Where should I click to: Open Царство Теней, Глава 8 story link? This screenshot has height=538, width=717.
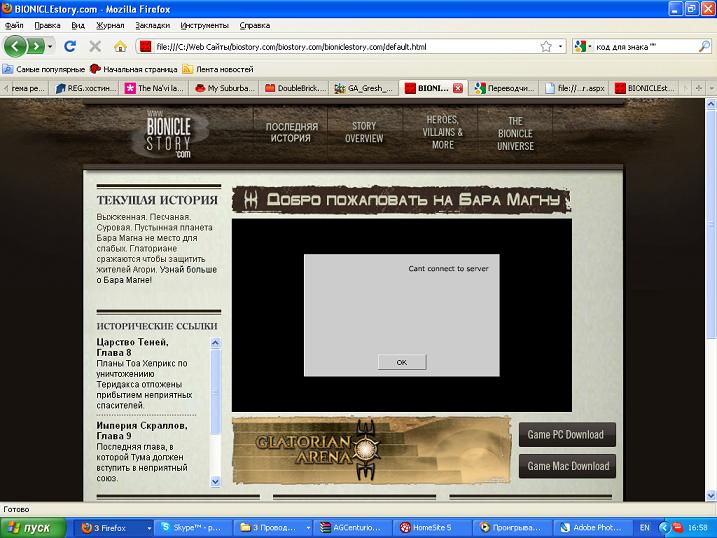[x=133, y=347]
